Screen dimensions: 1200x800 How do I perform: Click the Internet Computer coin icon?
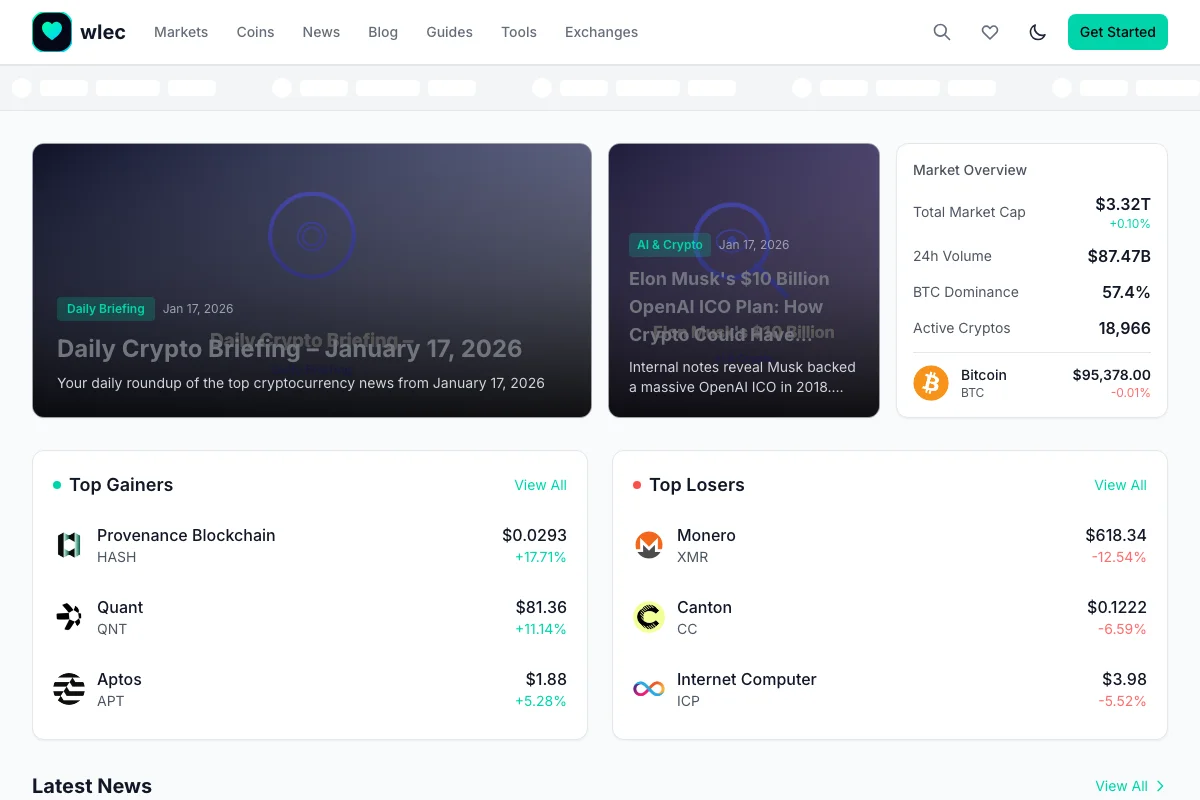click(x=648, y=689)
